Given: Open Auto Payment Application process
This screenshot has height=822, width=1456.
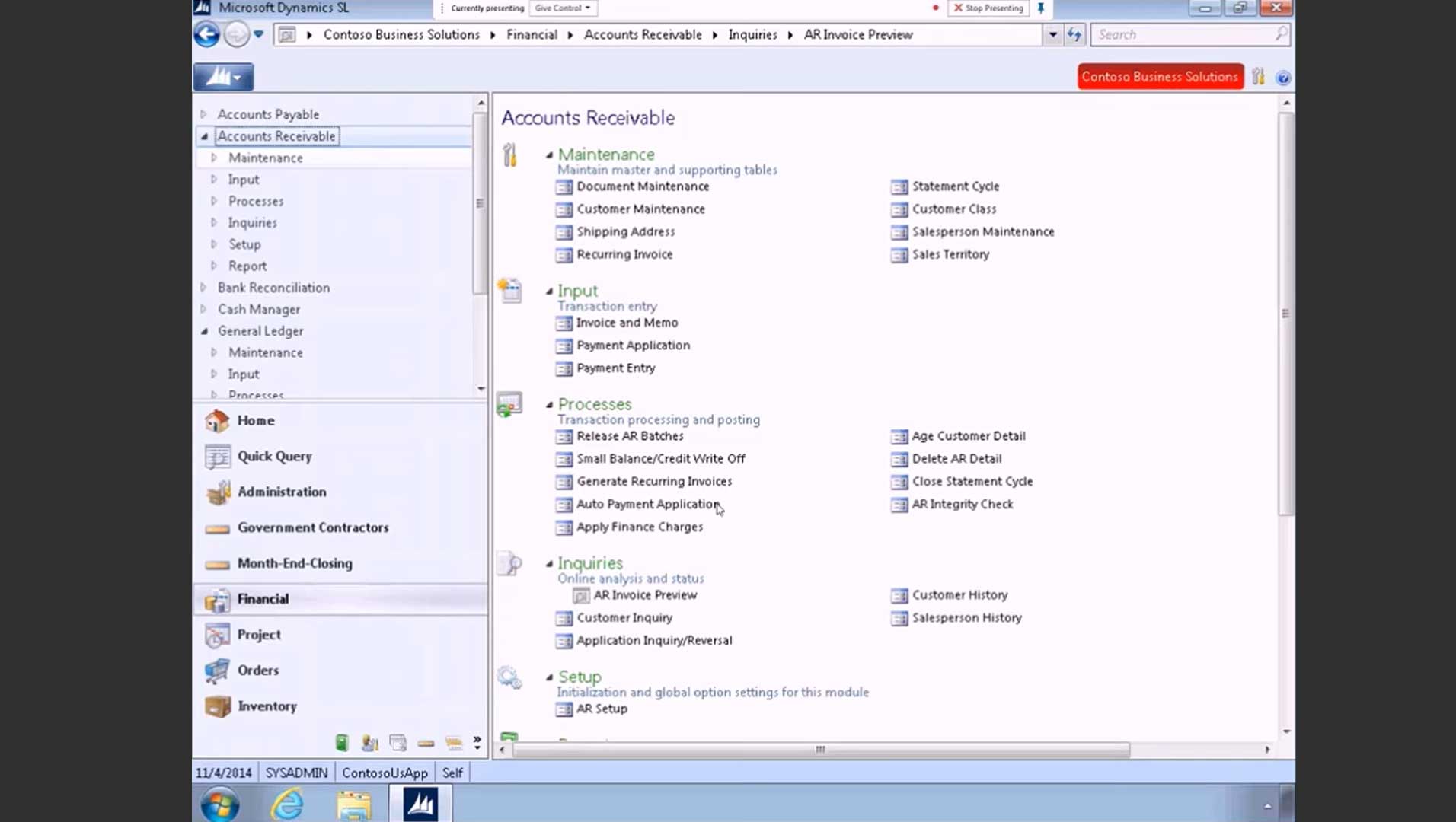Looking at the screenshot, I should point(647,504).
